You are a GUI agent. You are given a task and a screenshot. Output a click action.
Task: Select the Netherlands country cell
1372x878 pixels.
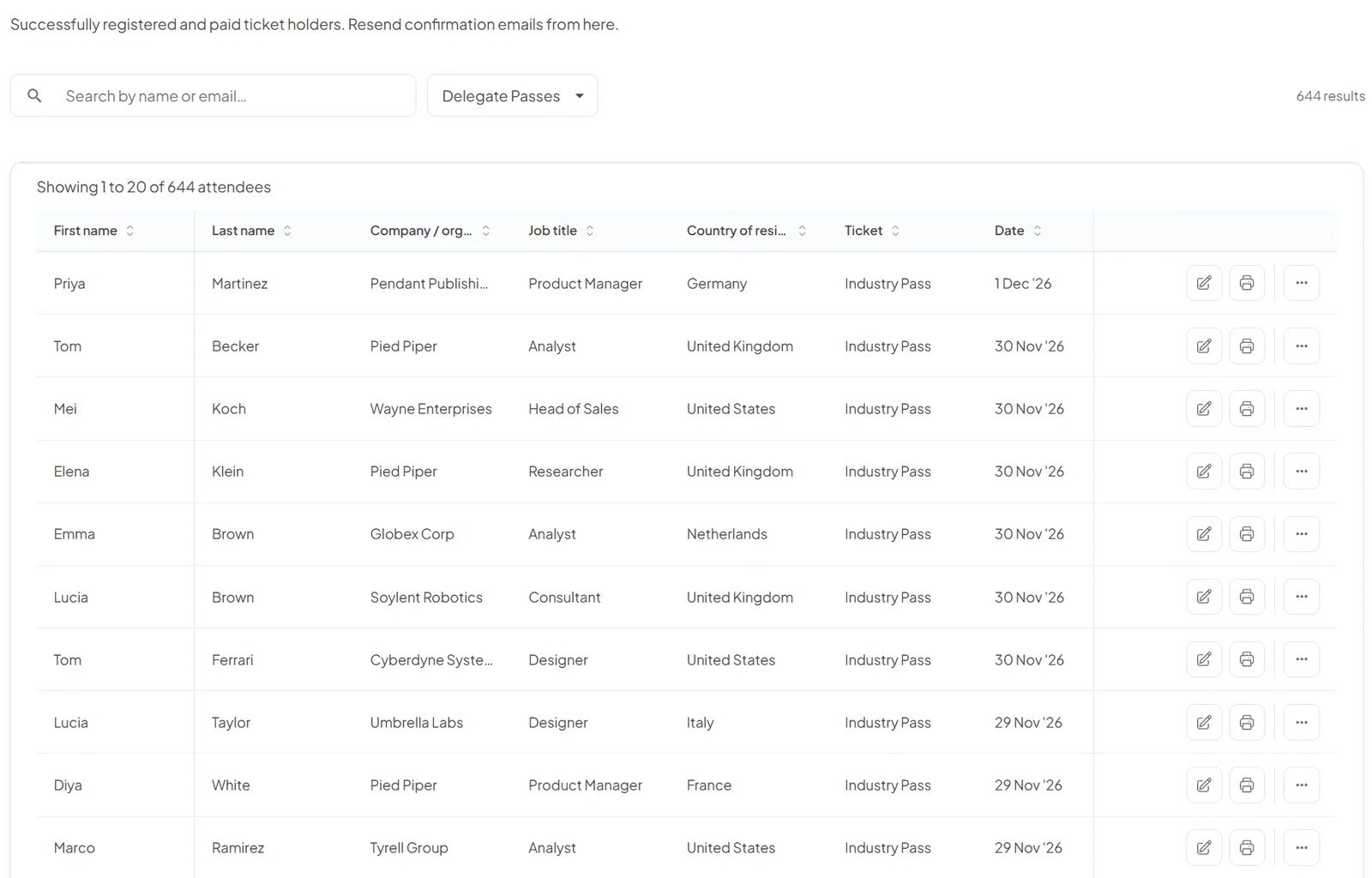point(727,534)
